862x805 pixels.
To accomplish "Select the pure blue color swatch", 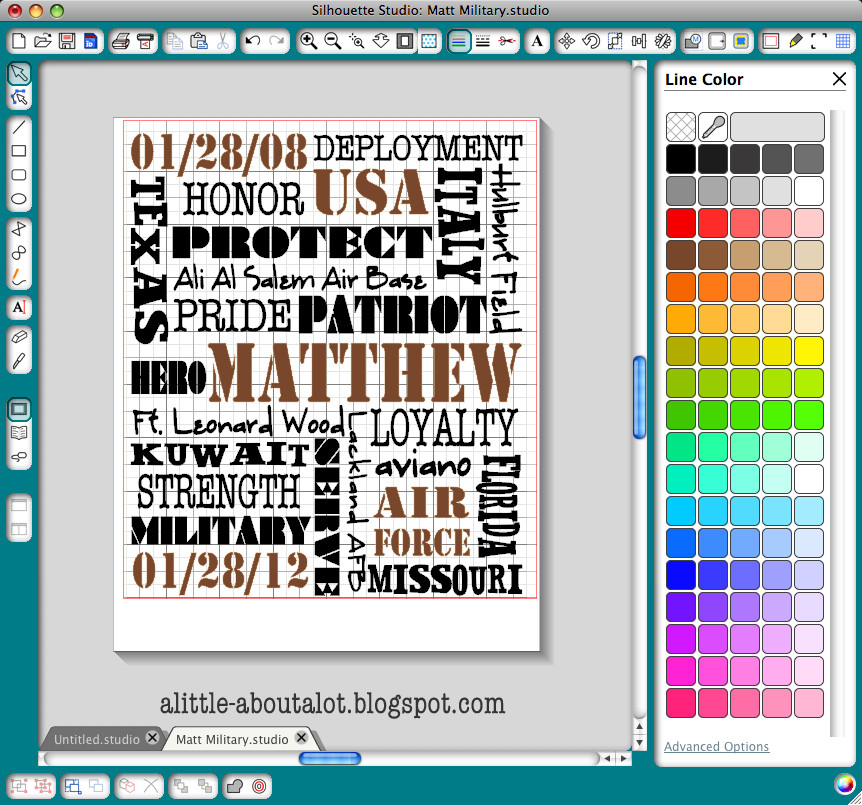I will click(681, 574).
